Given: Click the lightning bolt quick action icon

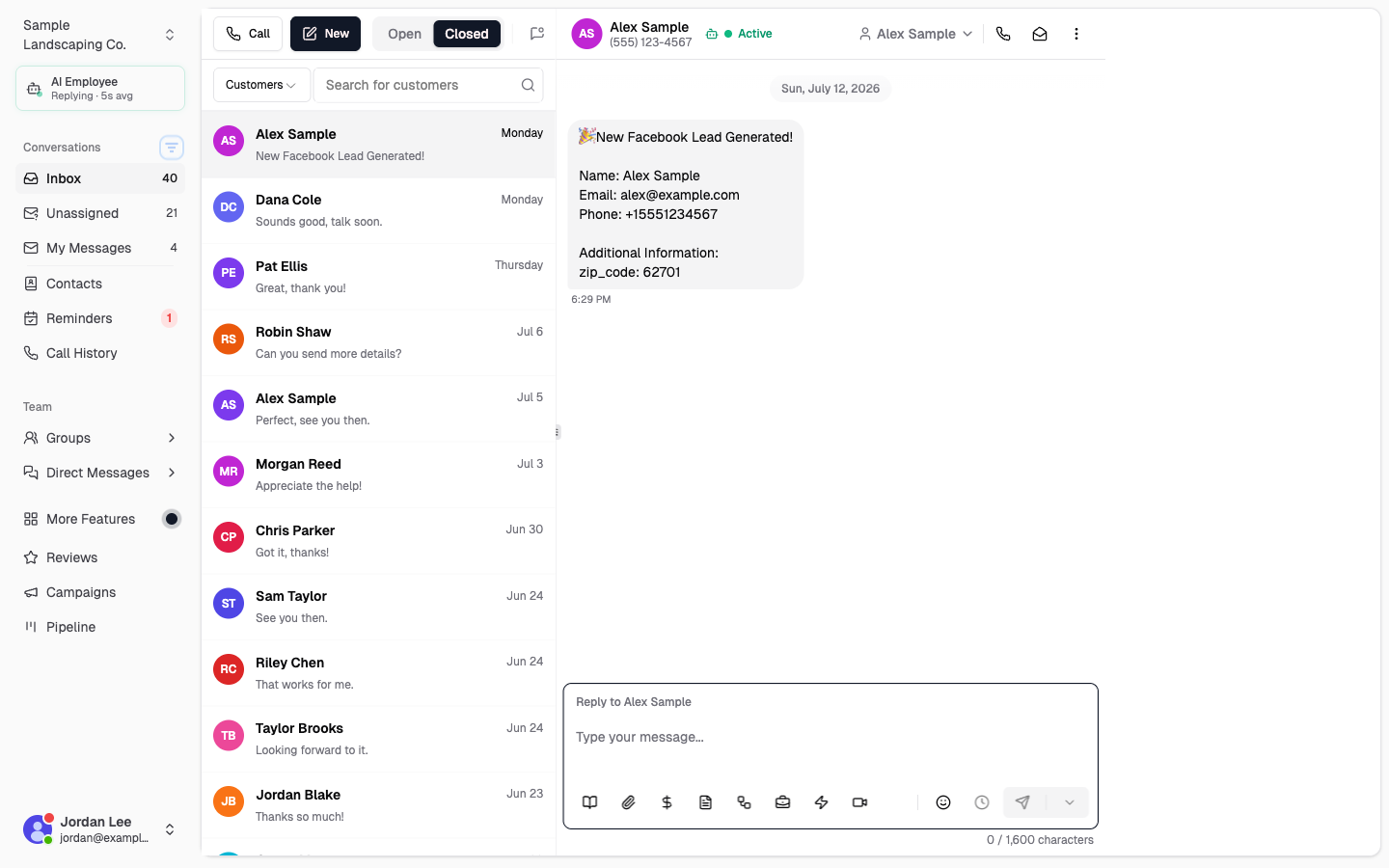Looking at the screenshot, I should tap(821, 802).
